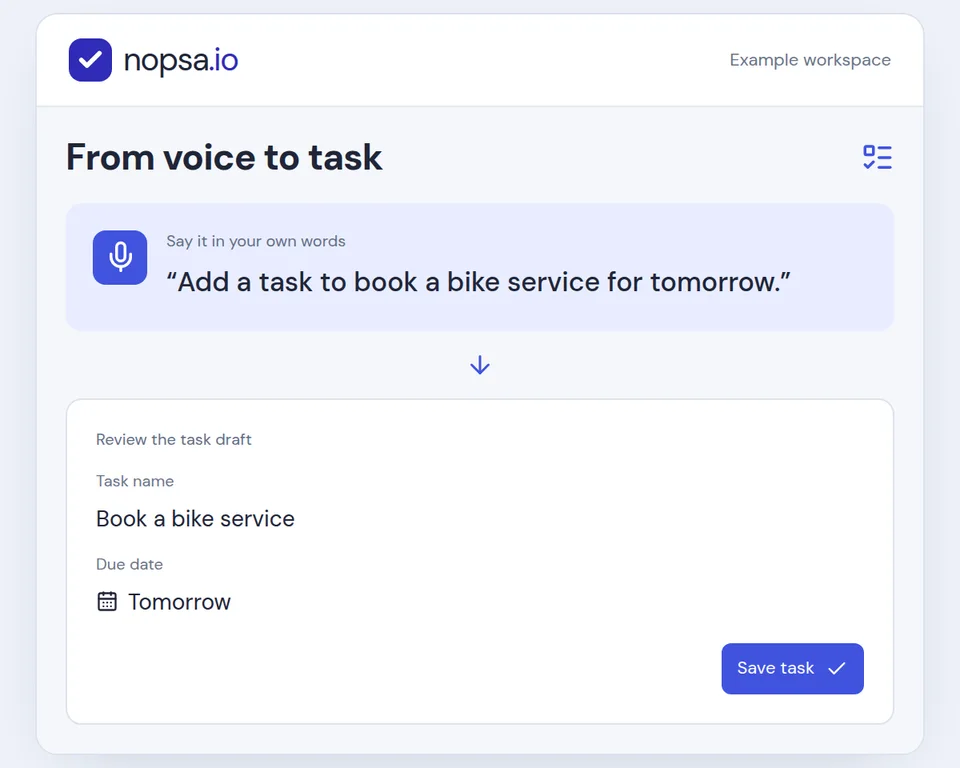Click the 'Task name' field label
The image size is (960, 768).
[x=135, y=481]
